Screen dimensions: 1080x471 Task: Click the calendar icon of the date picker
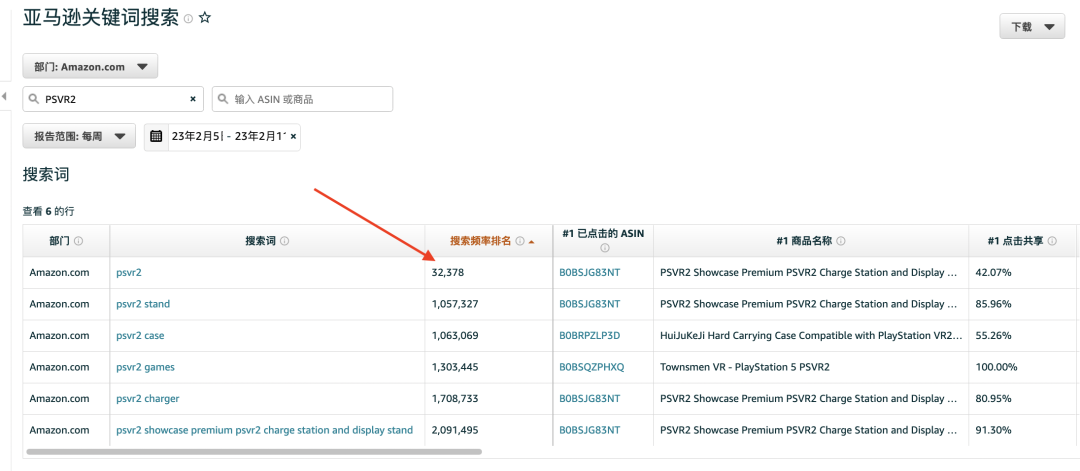click(x=156, y=136)
